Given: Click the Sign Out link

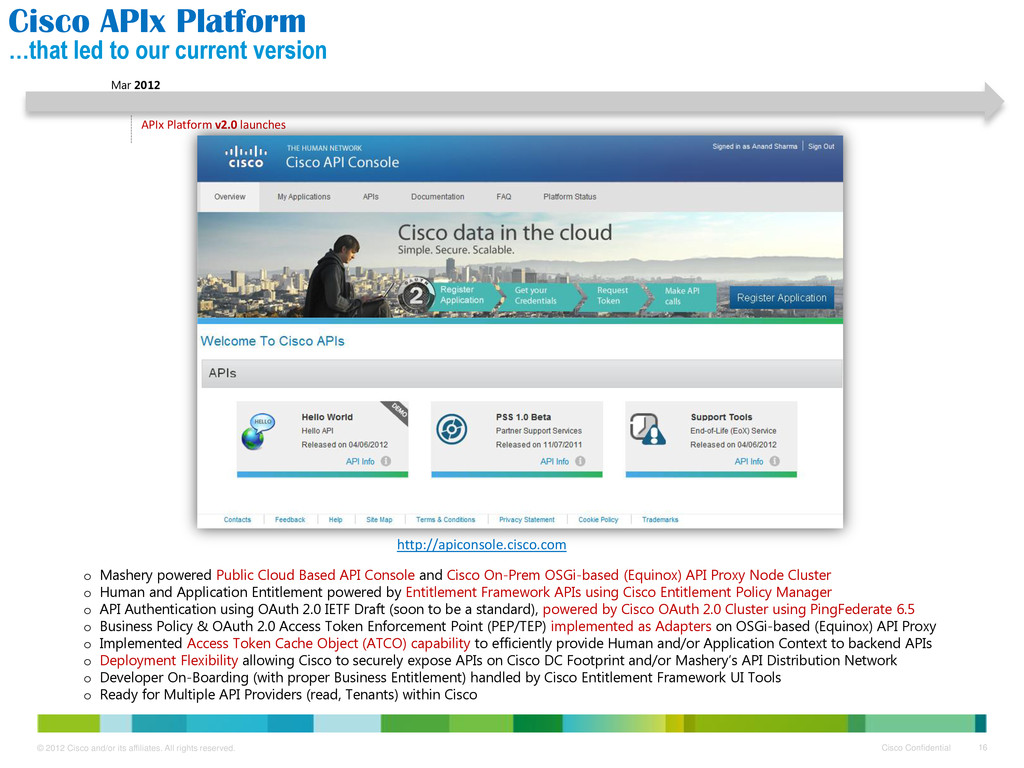Looking at the screenshot, I should click(821, 147).
